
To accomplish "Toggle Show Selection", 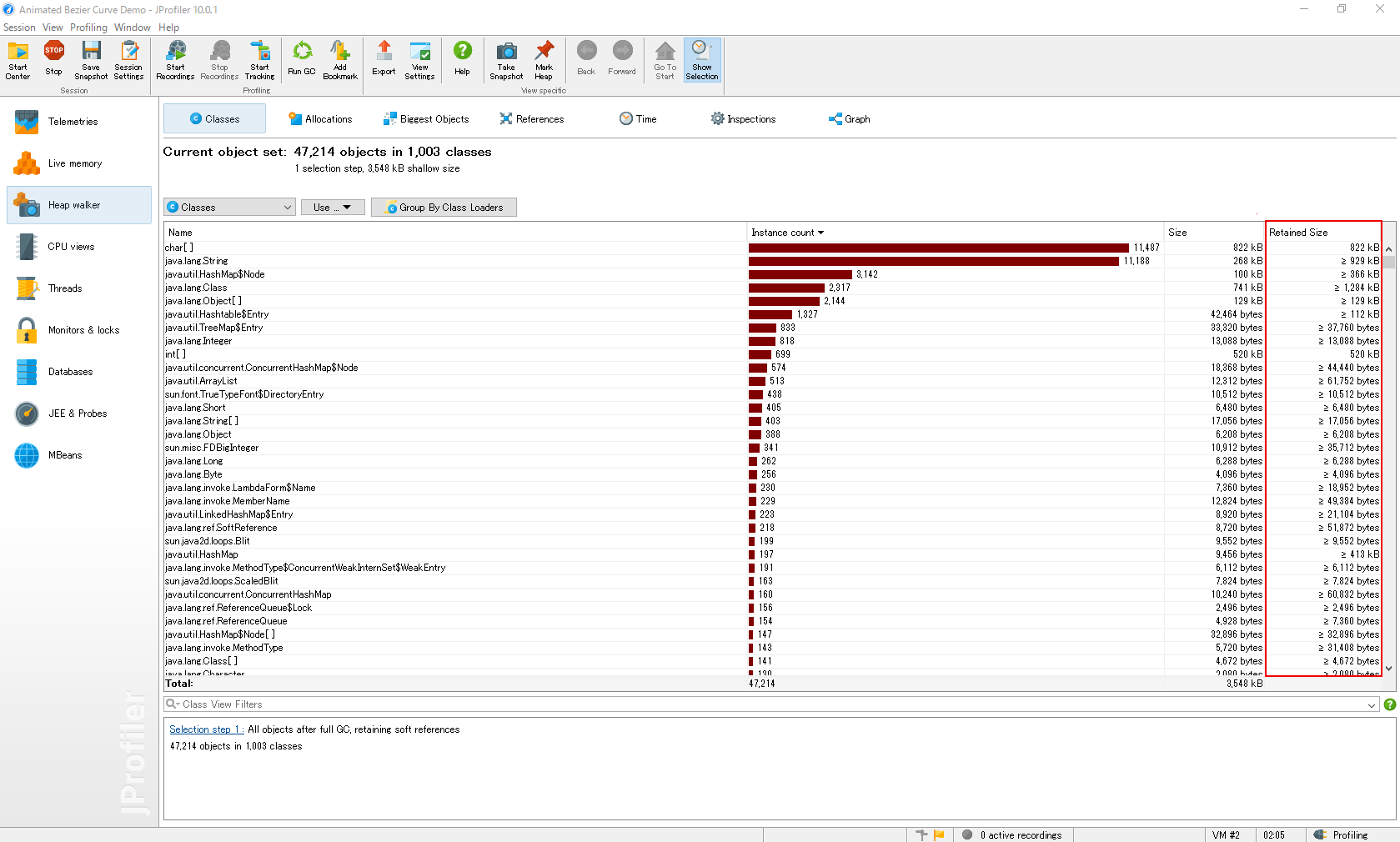I will (702, 60).
